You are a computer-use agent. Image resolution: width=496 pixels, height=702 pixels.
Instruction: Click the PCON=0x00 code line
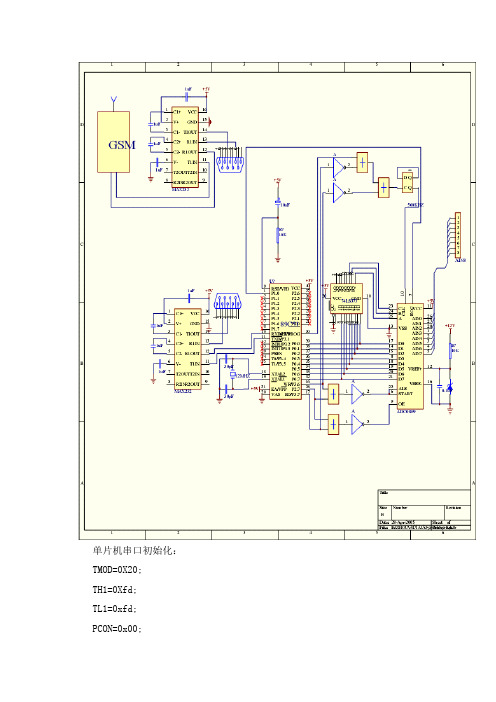click(x=117, y=629)
